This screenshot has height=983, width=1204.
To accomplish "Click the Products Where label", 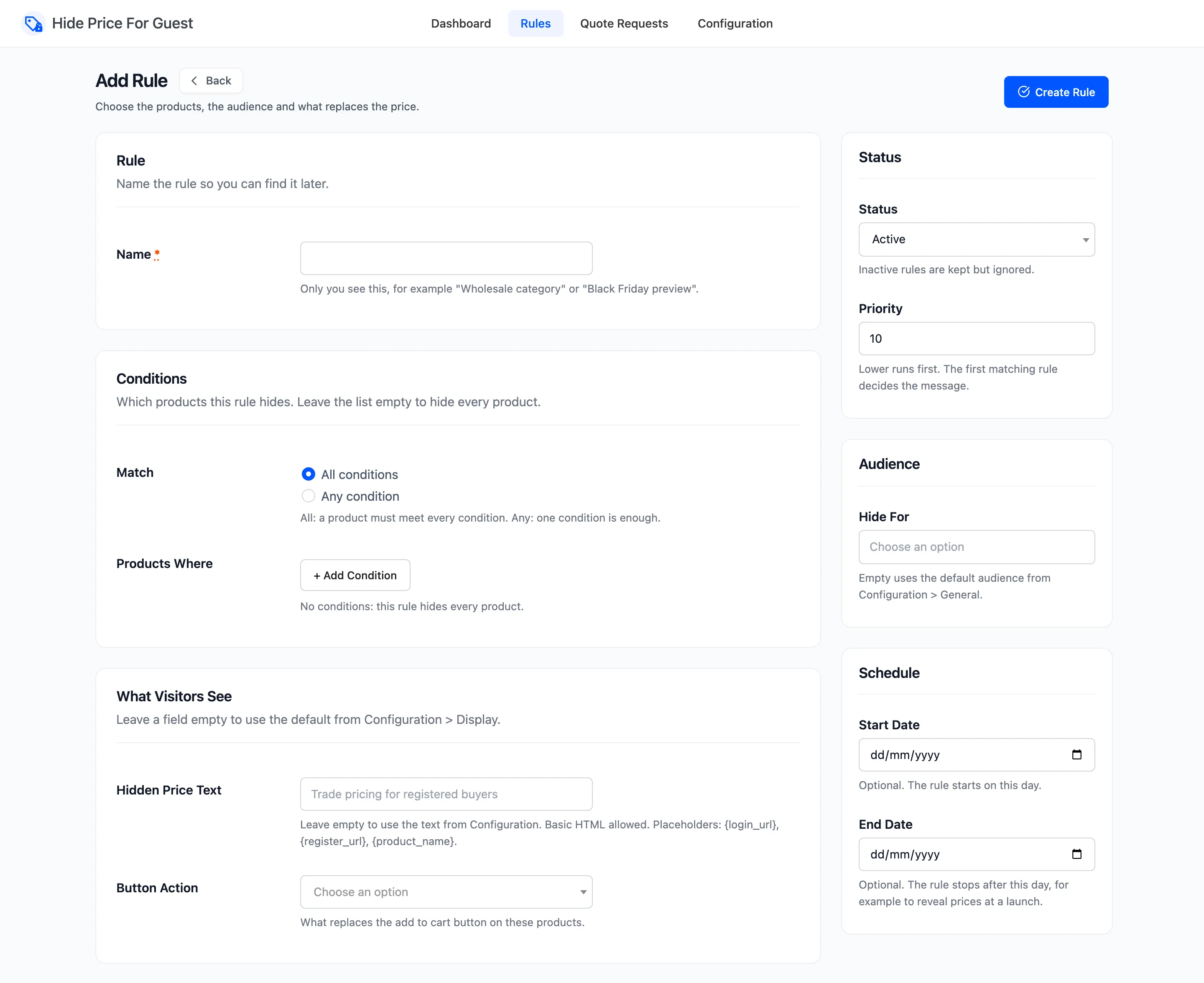I will pyautogui.click(x=164, y=563).
